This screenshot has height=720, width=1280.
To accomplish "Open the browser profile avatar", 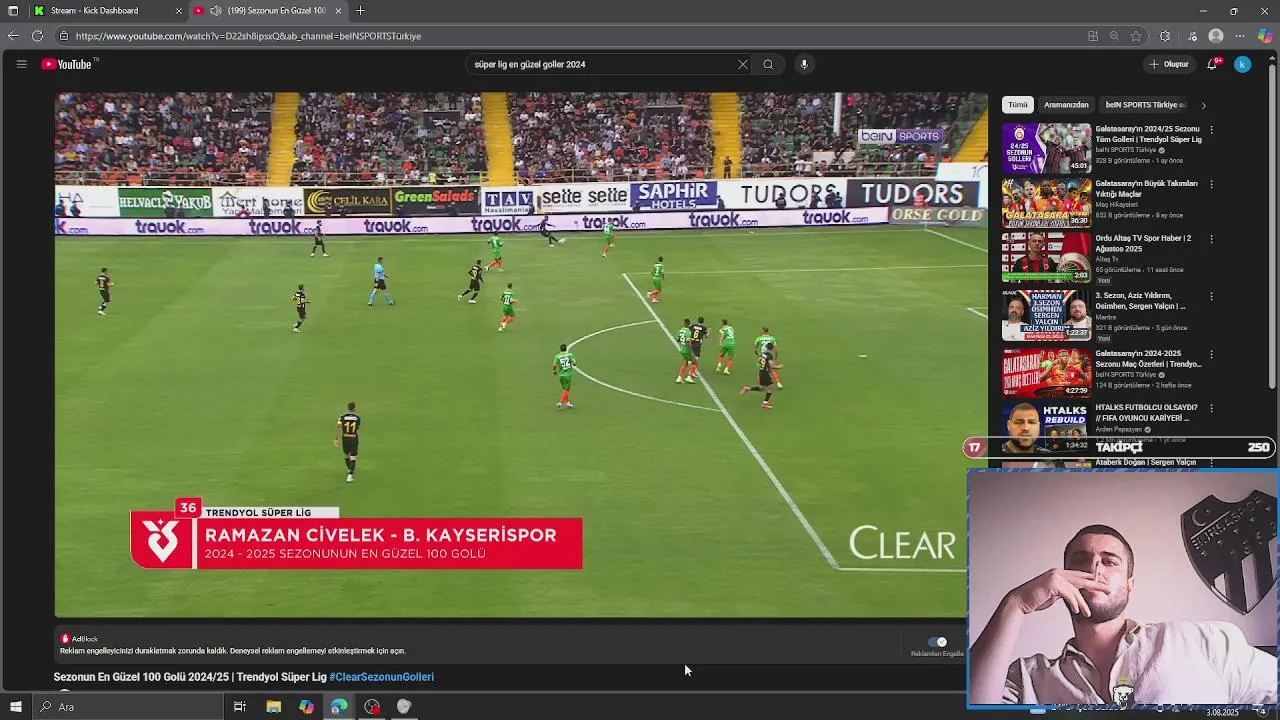I will pyautogui.click(x=1216, y=36).
